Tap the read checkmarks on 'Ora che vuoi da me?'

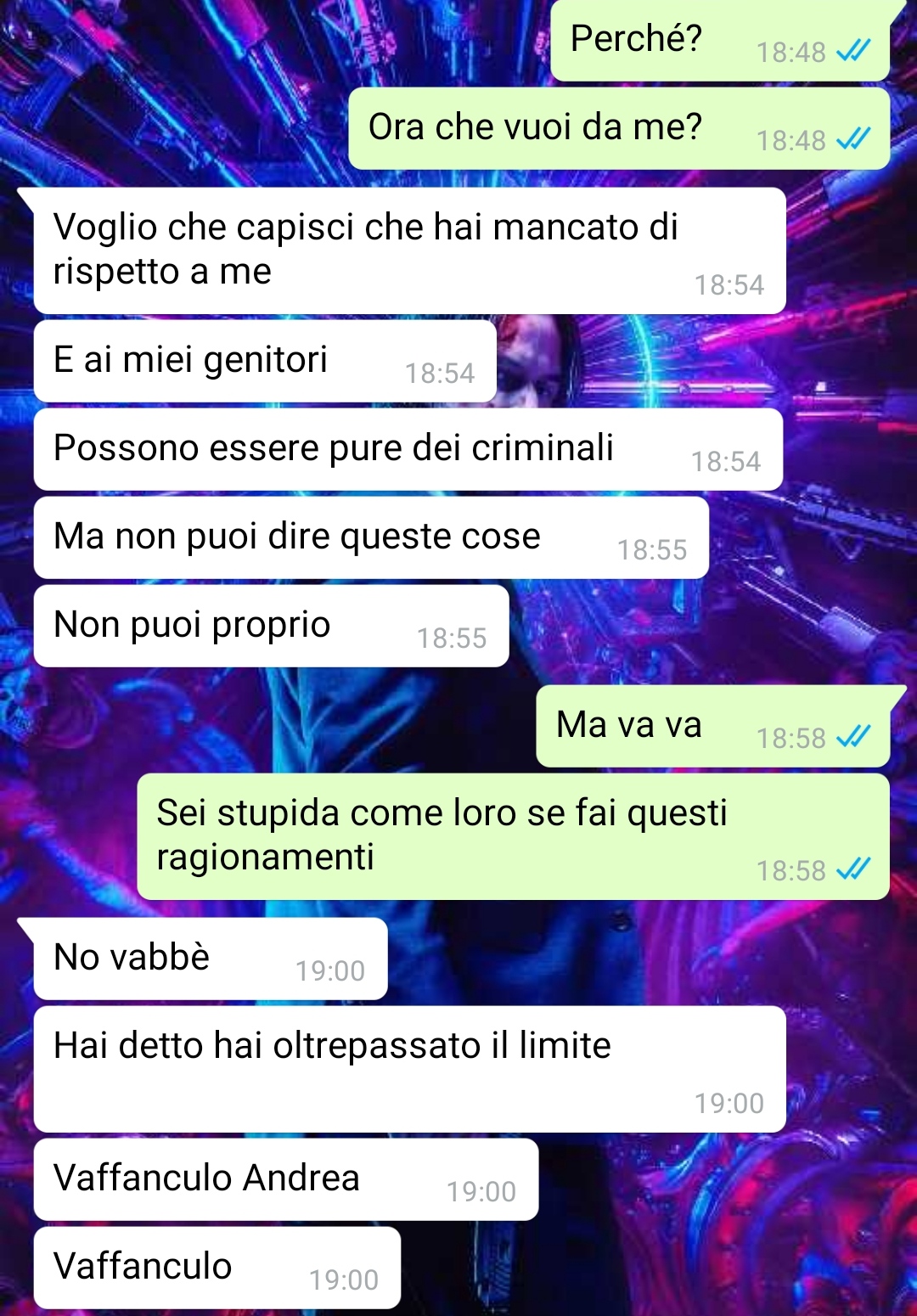[x=853, y=140]
